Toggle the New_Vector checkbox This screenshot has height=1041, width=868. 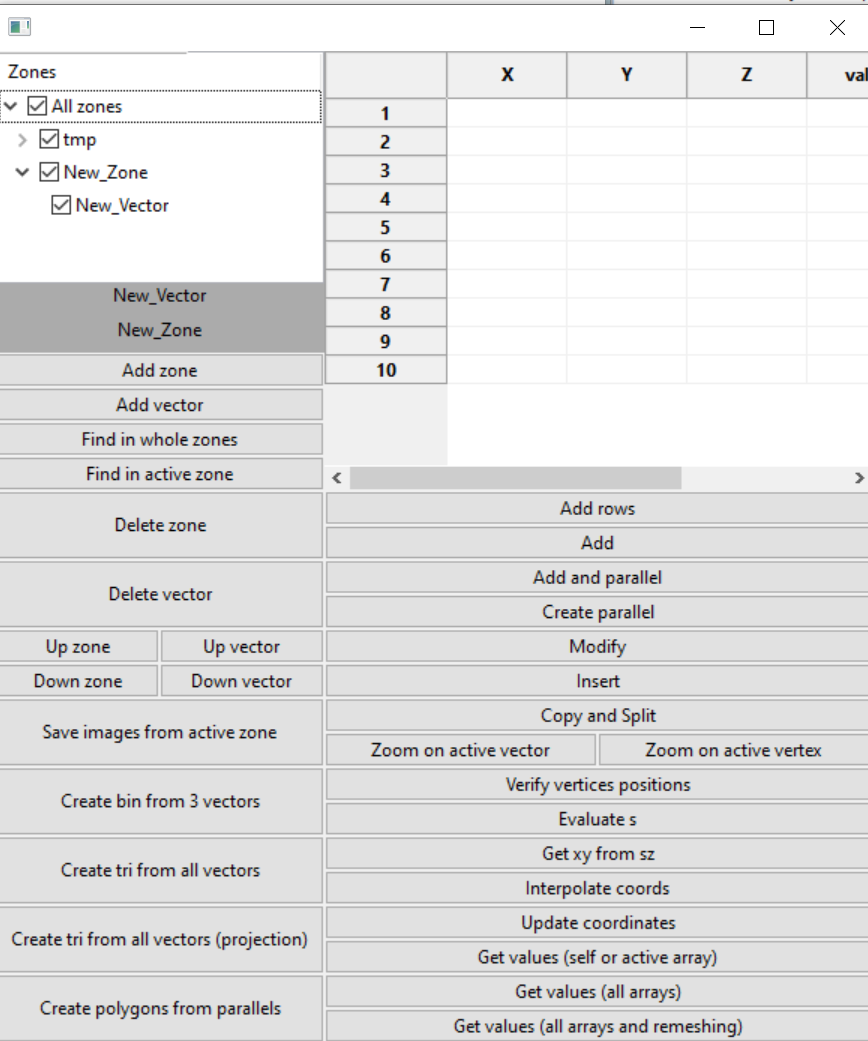[x=61, y=205]
